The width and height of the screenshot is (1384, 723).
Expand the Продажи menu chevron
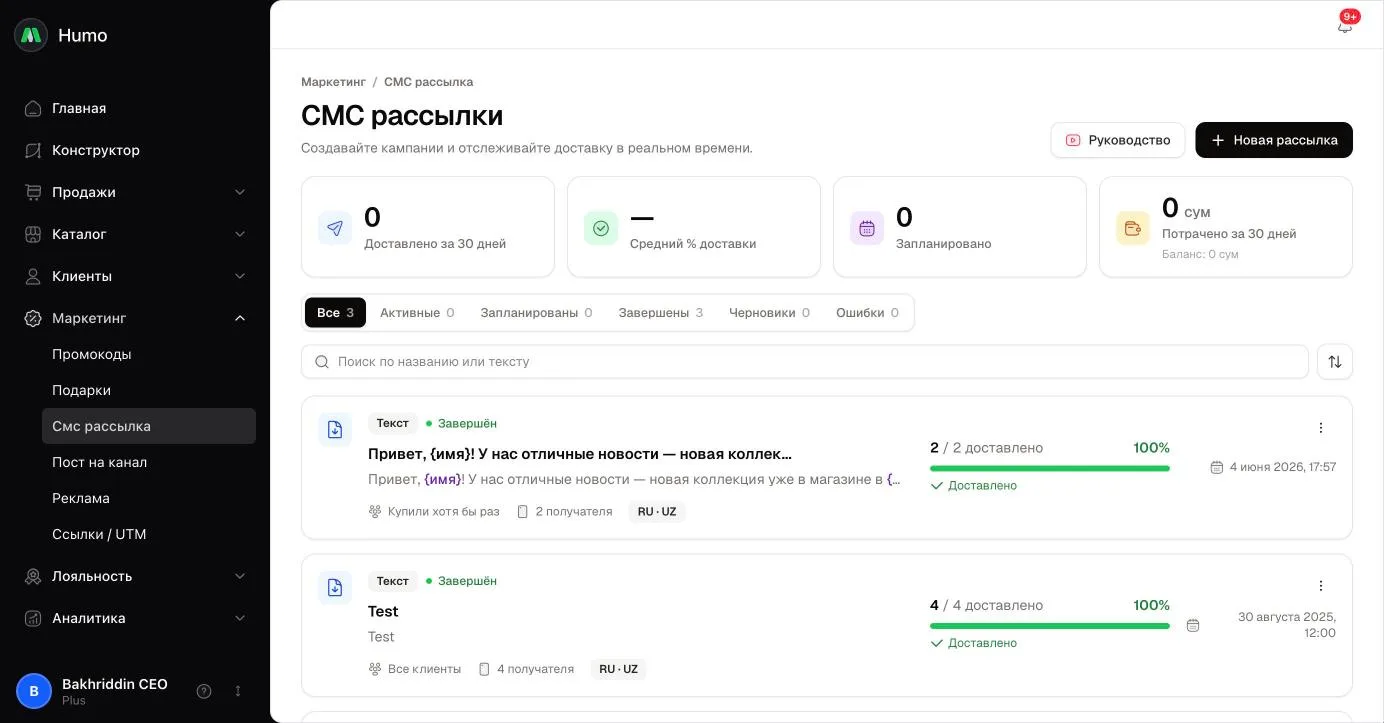click(240, 192)
